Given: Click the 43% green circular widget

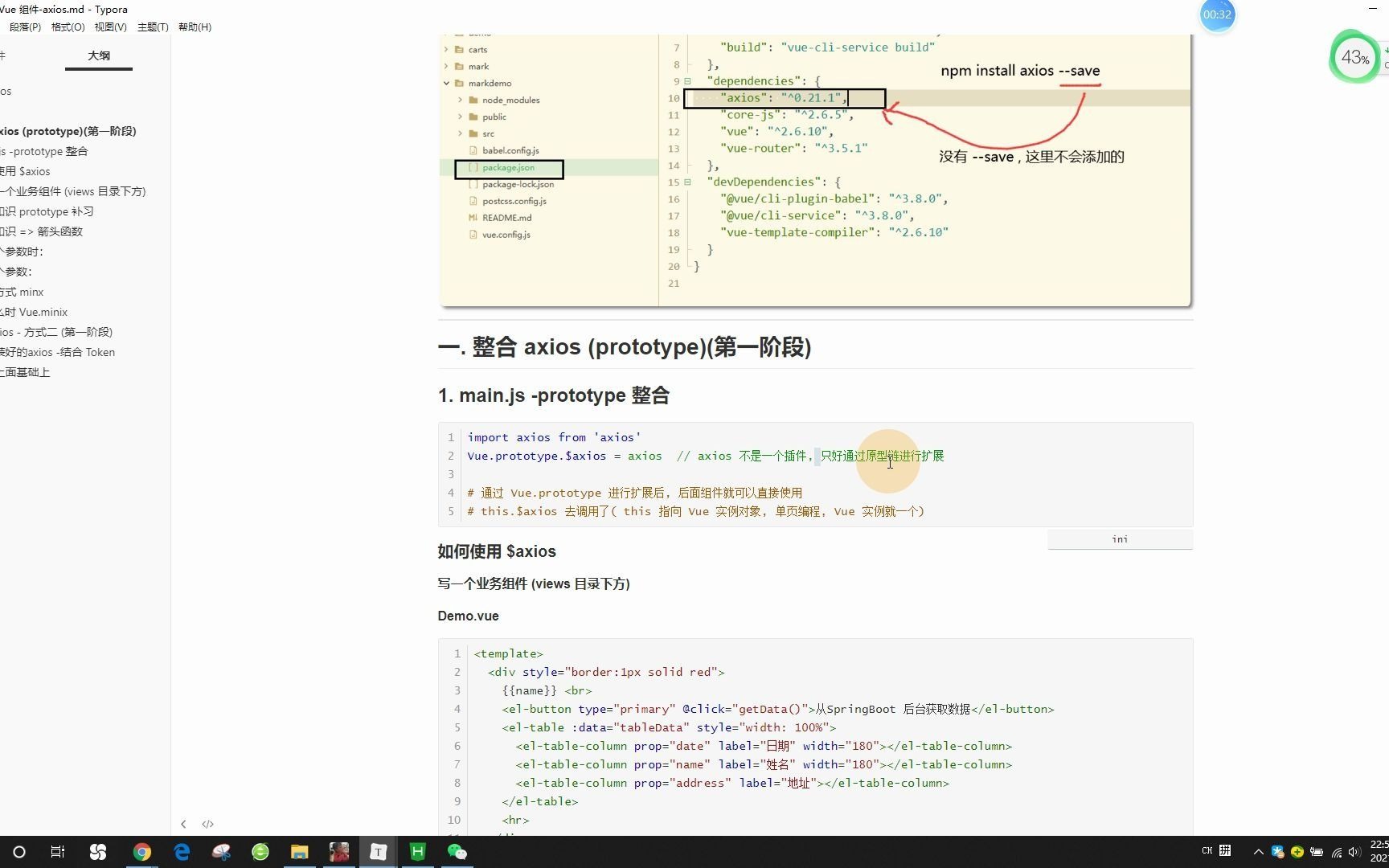Looking at the screenshot, I should click(x=1355, y=57).
